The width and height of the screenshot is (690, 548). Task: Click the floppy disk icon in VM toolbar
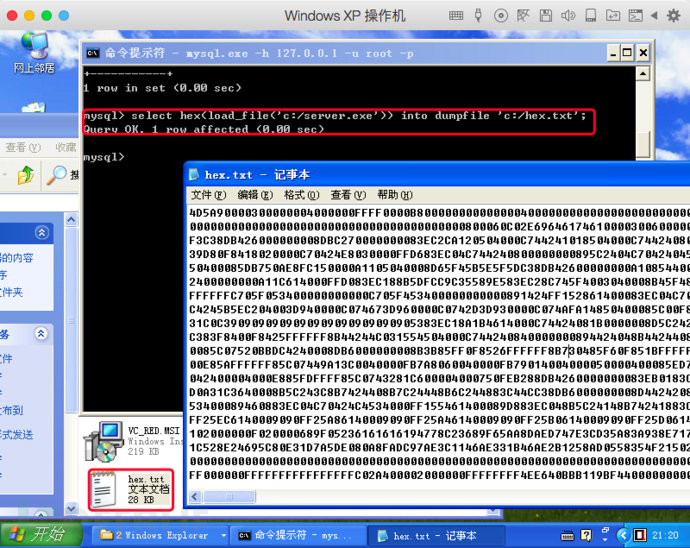(546, 16)
